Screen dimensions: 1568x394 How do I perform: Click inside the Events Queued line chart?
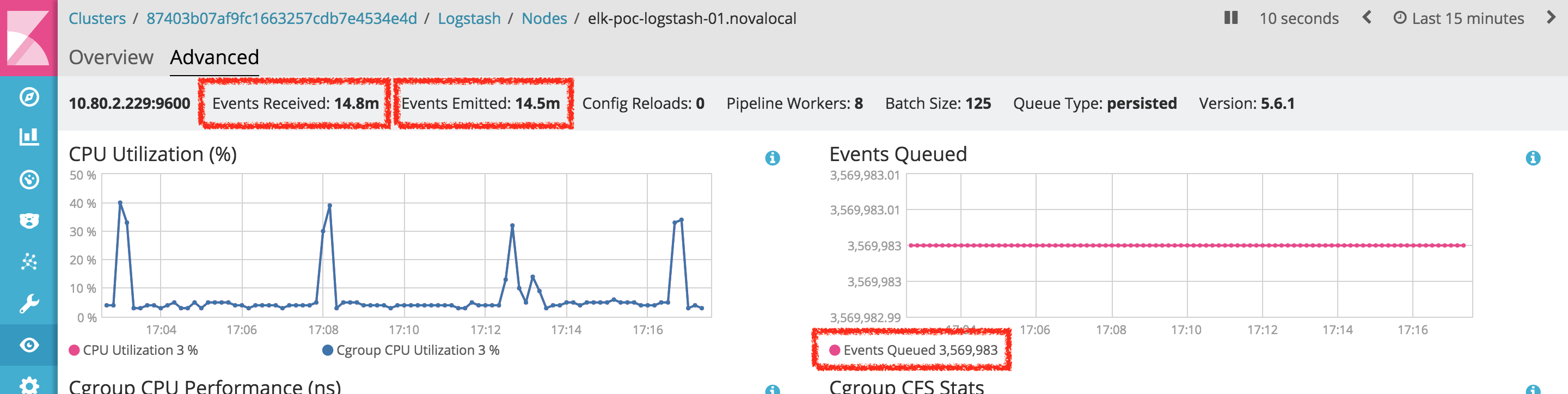(1189, 245)
